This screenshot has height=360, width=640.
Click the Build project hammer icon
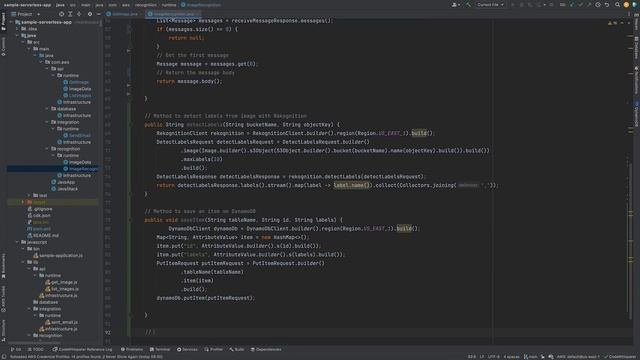coord(468,5)
